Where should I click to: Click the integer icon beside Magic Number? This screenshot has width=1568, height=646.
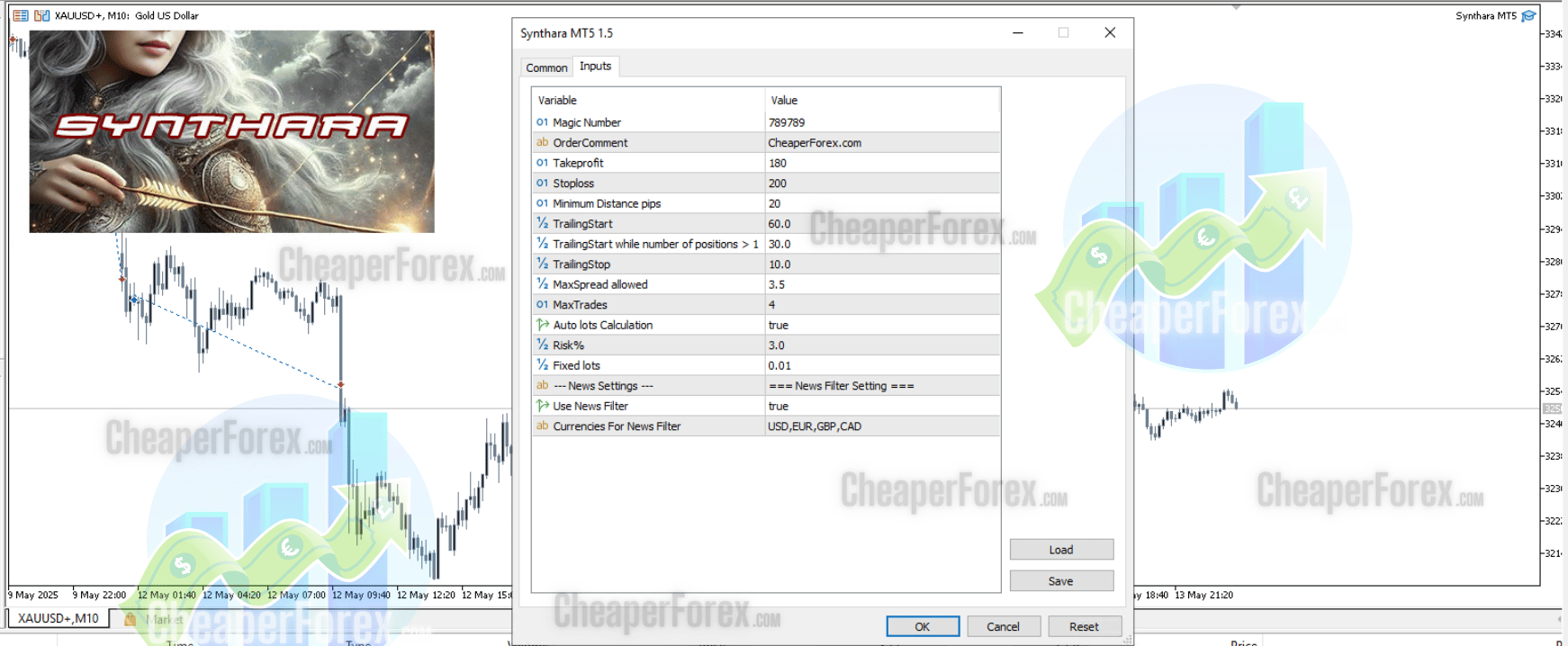(x=542, y=122)
